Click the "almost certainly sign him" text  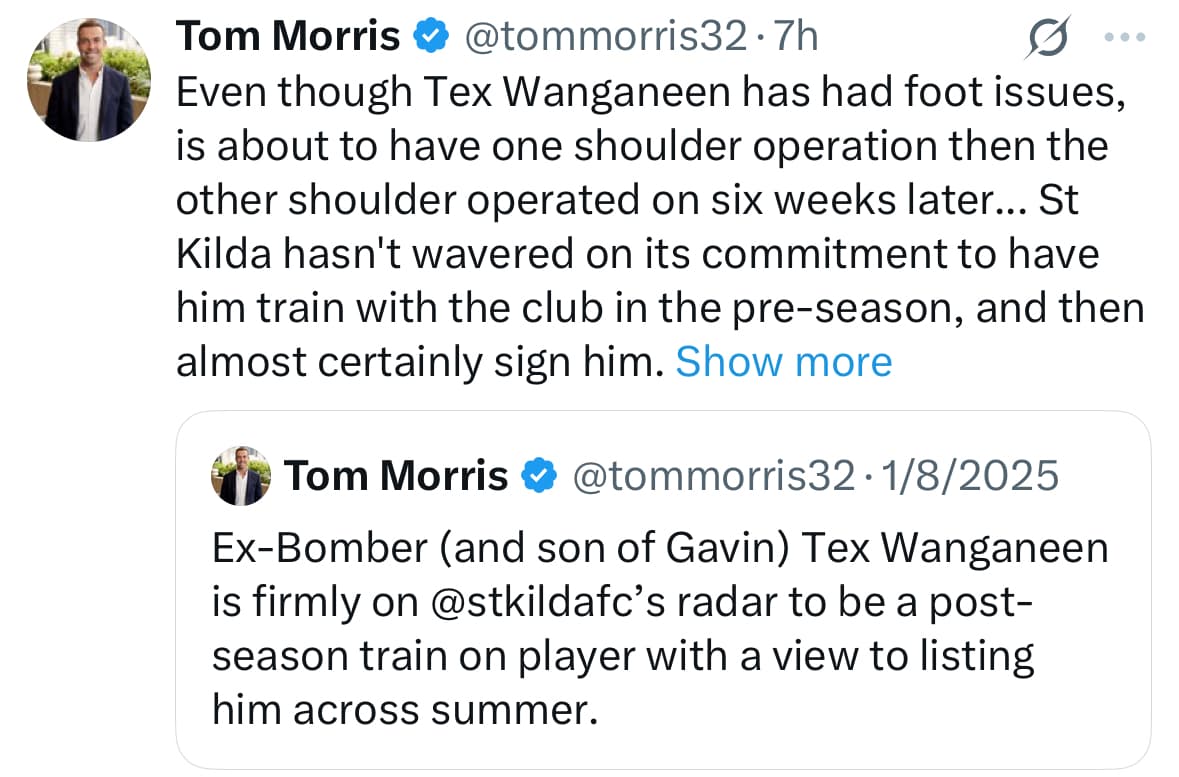point(420,362)
